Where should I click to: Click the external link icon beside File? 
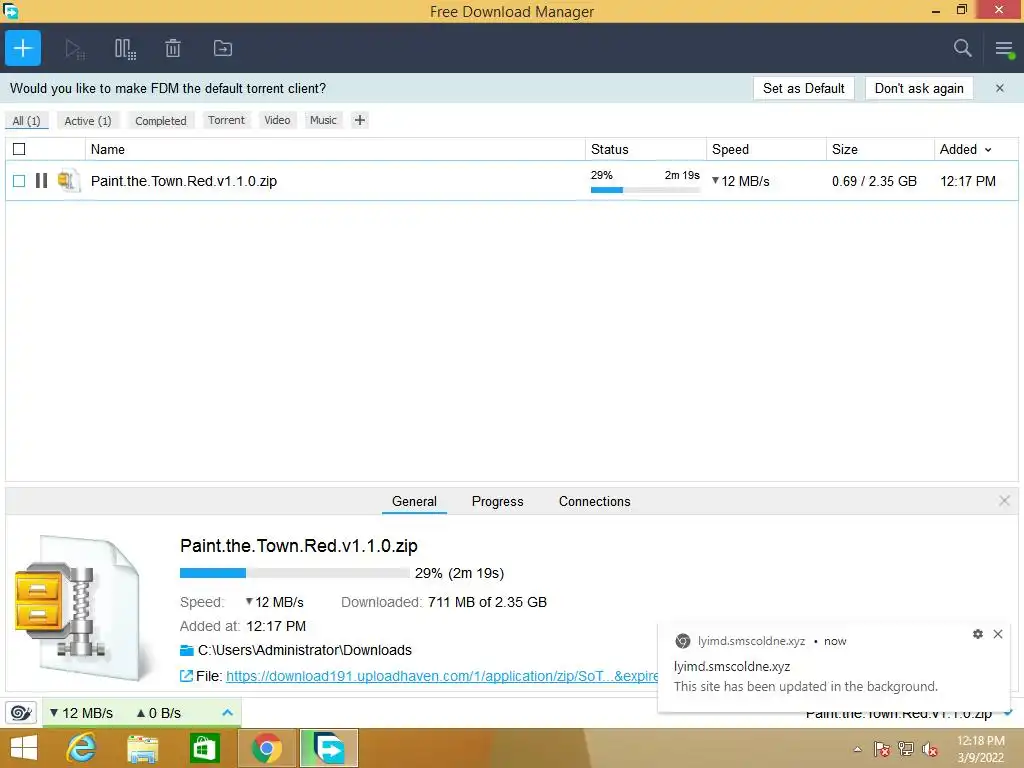pyautogui.click(x=186, y=676)
